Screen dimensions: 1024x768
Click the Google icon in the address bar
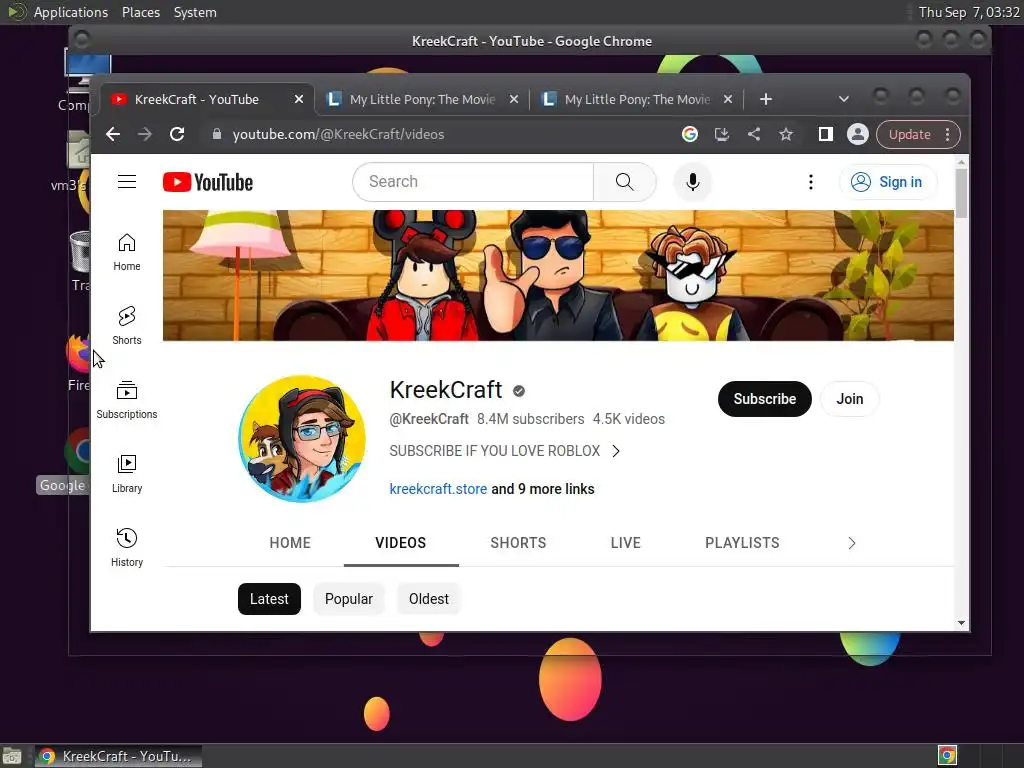click(690, 134)
